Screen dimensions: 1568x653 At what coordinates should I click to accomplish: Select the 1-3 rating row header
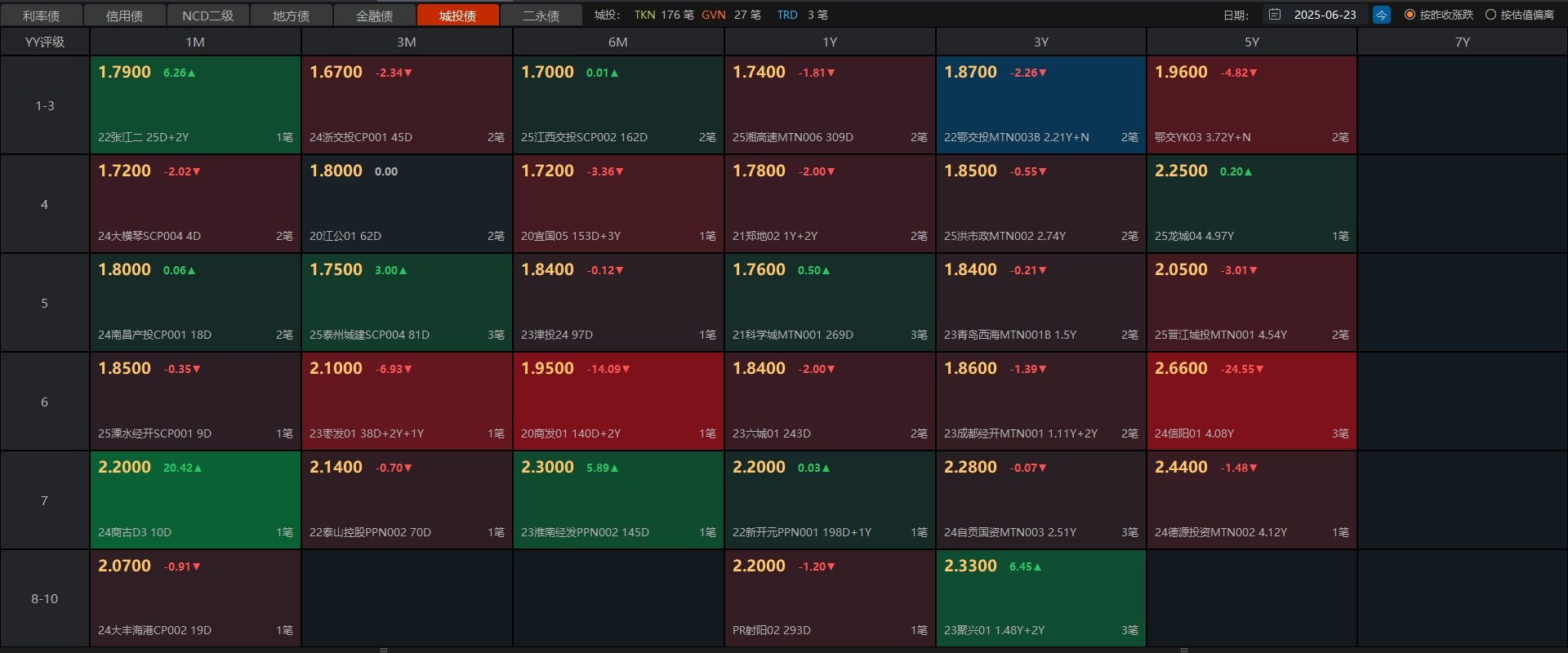coord(45,105)
